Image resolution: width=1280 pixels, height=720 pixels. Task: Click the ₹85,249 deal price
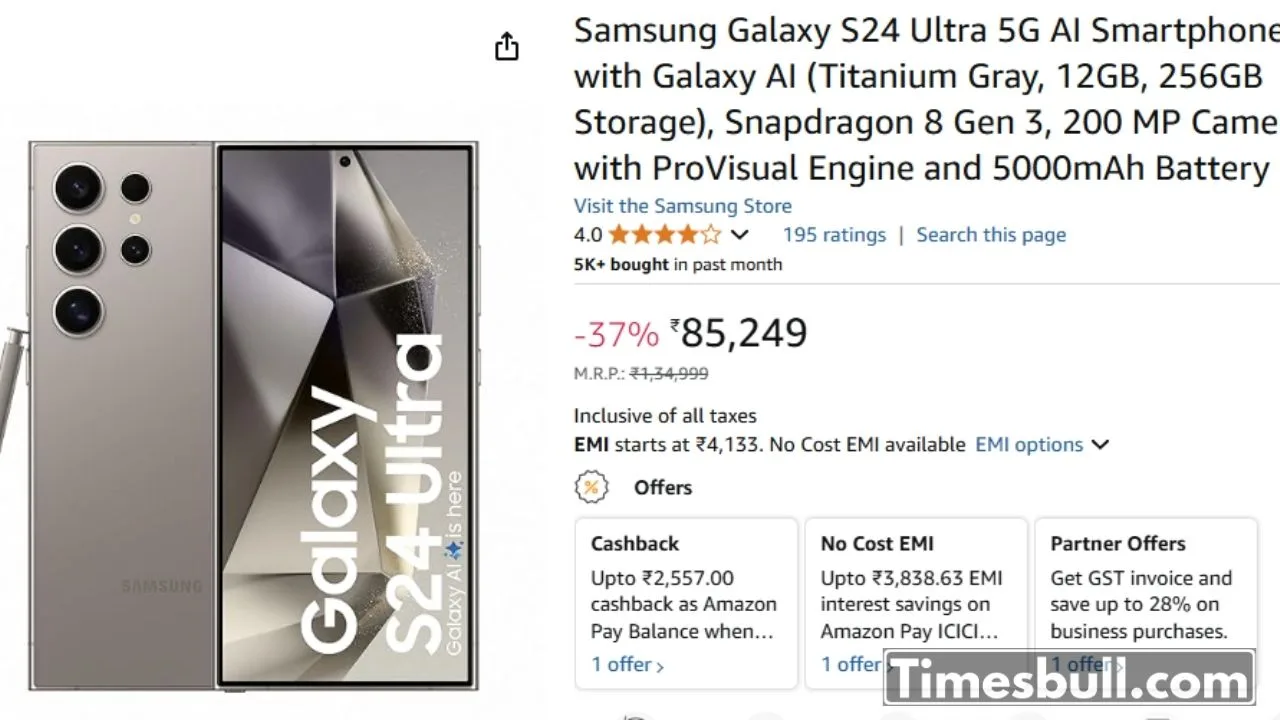(x=743, y=333)
